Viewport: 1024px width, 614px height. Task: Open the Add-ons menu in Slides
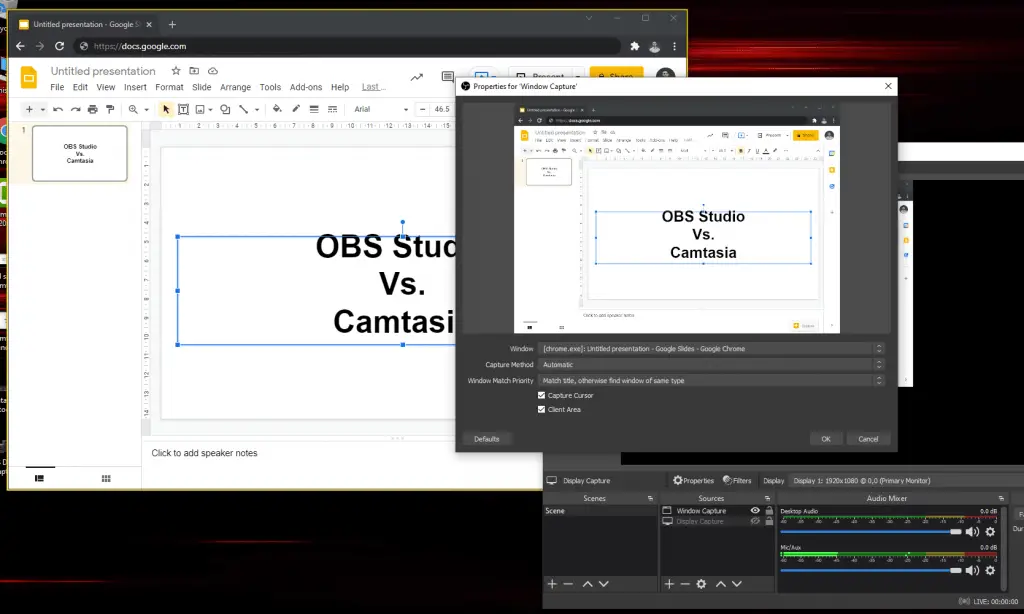pos(306,87)
